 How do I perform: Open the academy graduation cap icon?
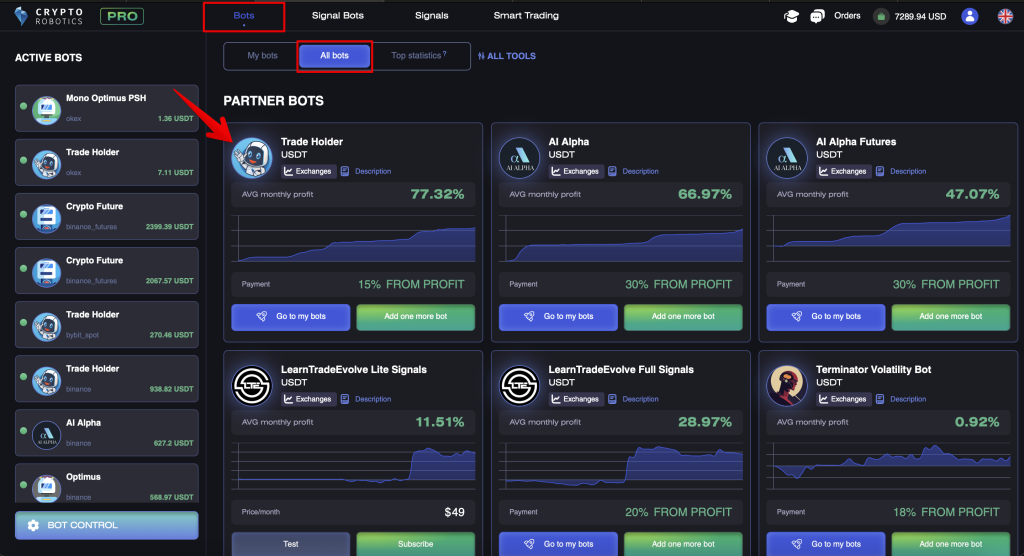(791, 16)
